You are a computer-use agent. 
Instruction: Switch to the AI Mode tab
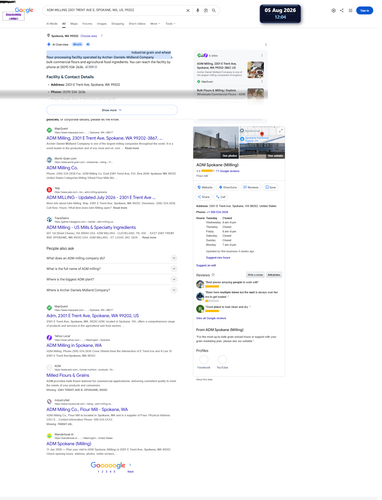tap(52, 24)
